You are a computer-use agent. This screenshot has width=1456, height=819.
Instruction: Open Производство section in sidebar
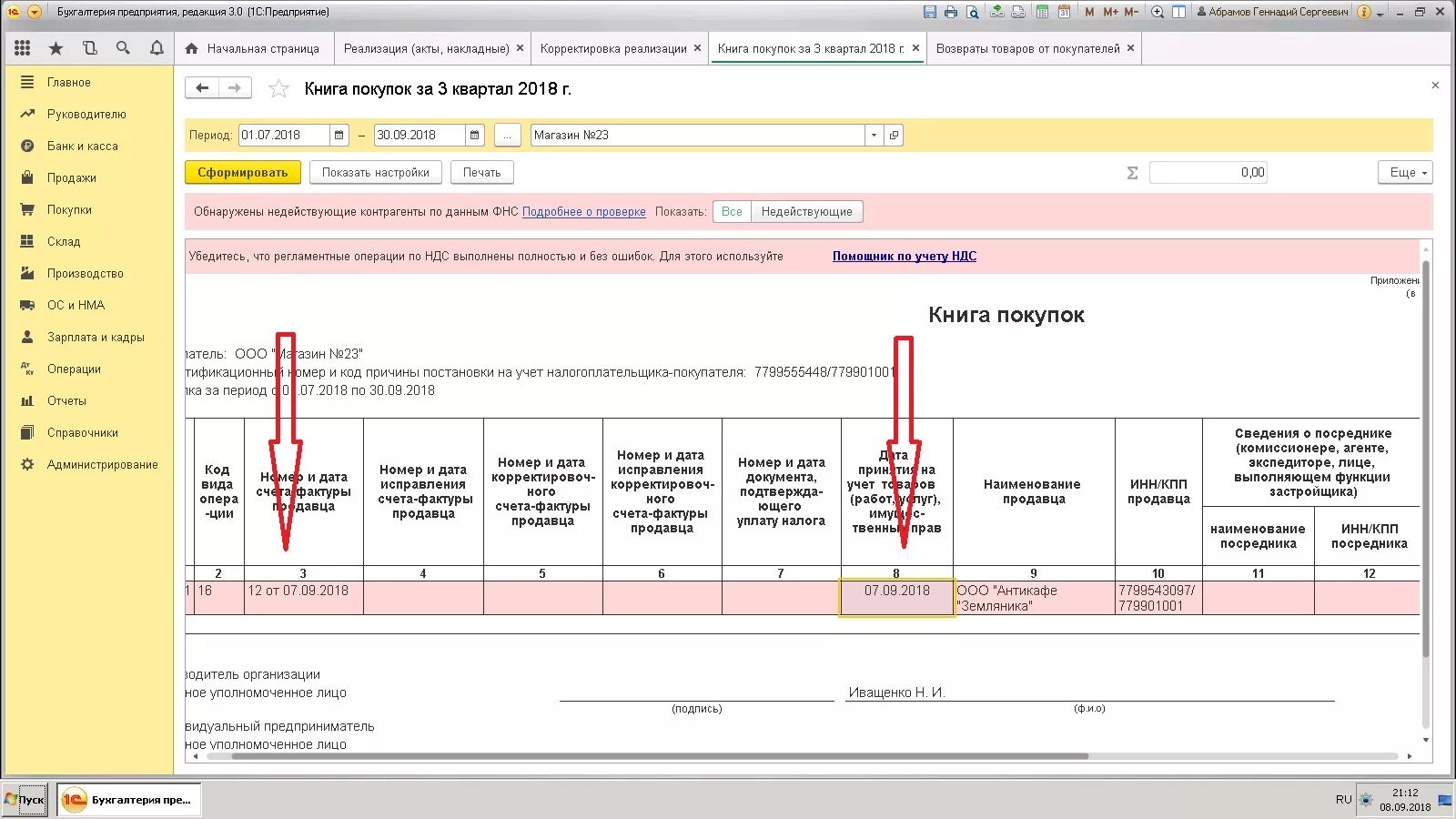(85, 273)
